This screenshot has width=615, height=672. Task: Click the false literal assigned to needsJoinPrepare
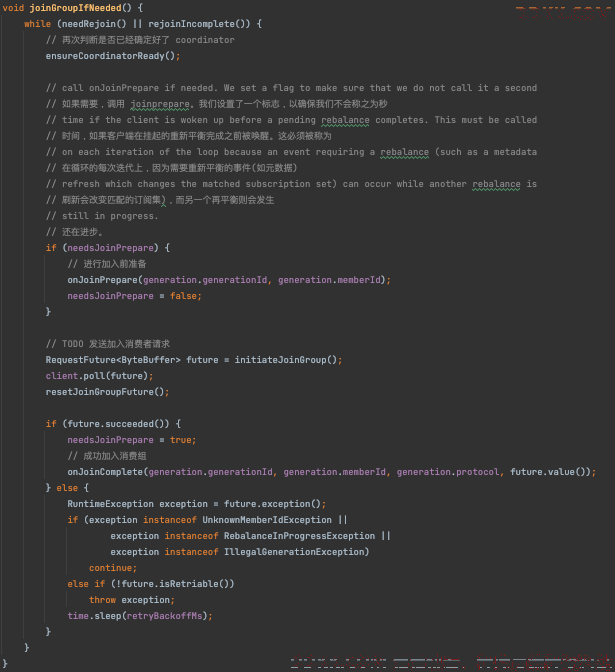(x=183, y=296)
